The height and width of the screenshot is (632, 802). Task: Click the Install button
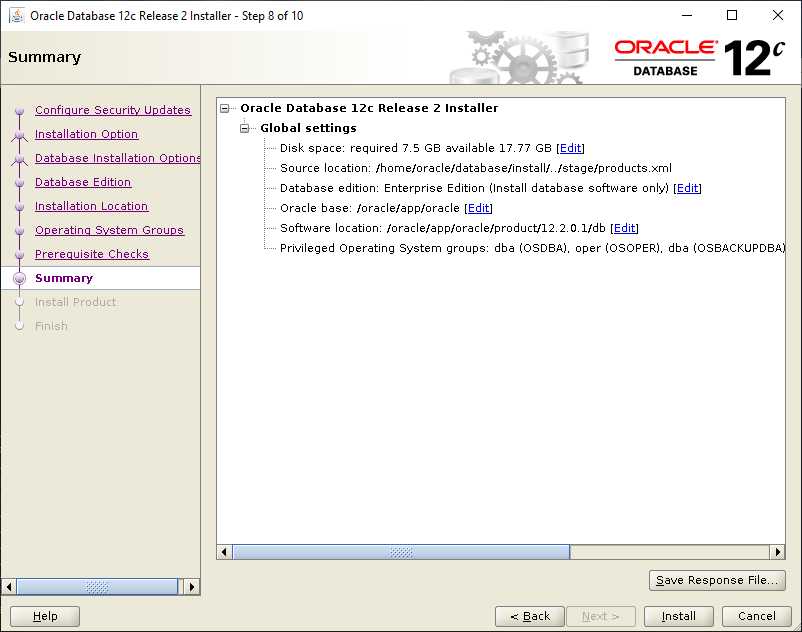(x=678, y=616)
